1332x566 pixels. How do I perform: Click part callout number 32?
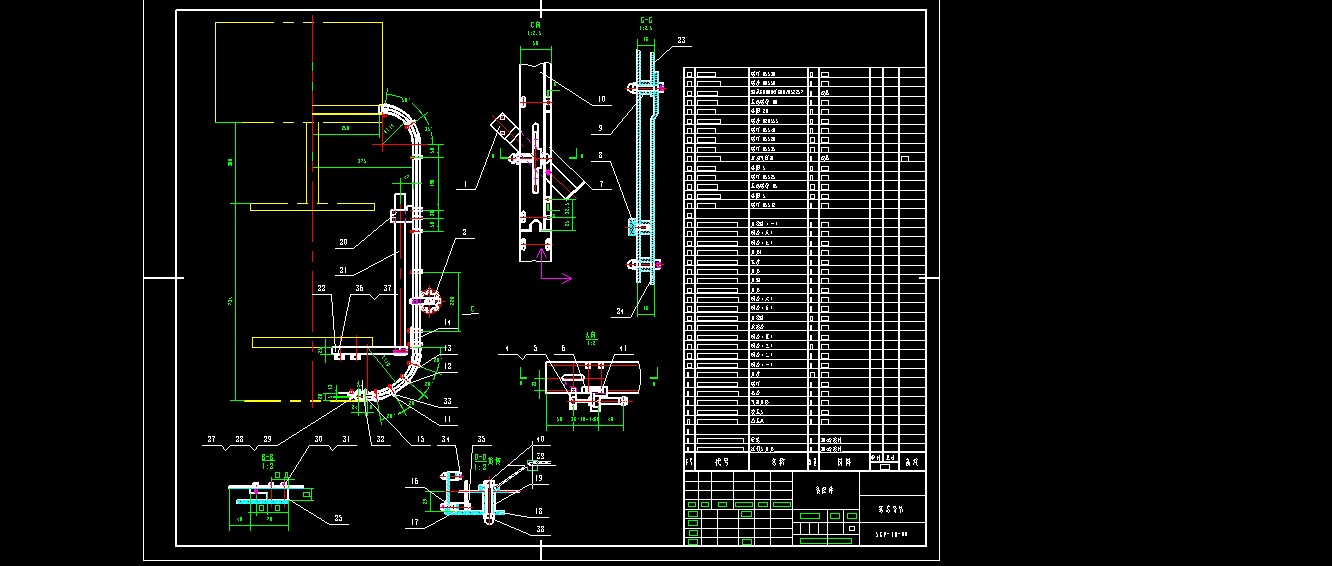pos(381,439)
